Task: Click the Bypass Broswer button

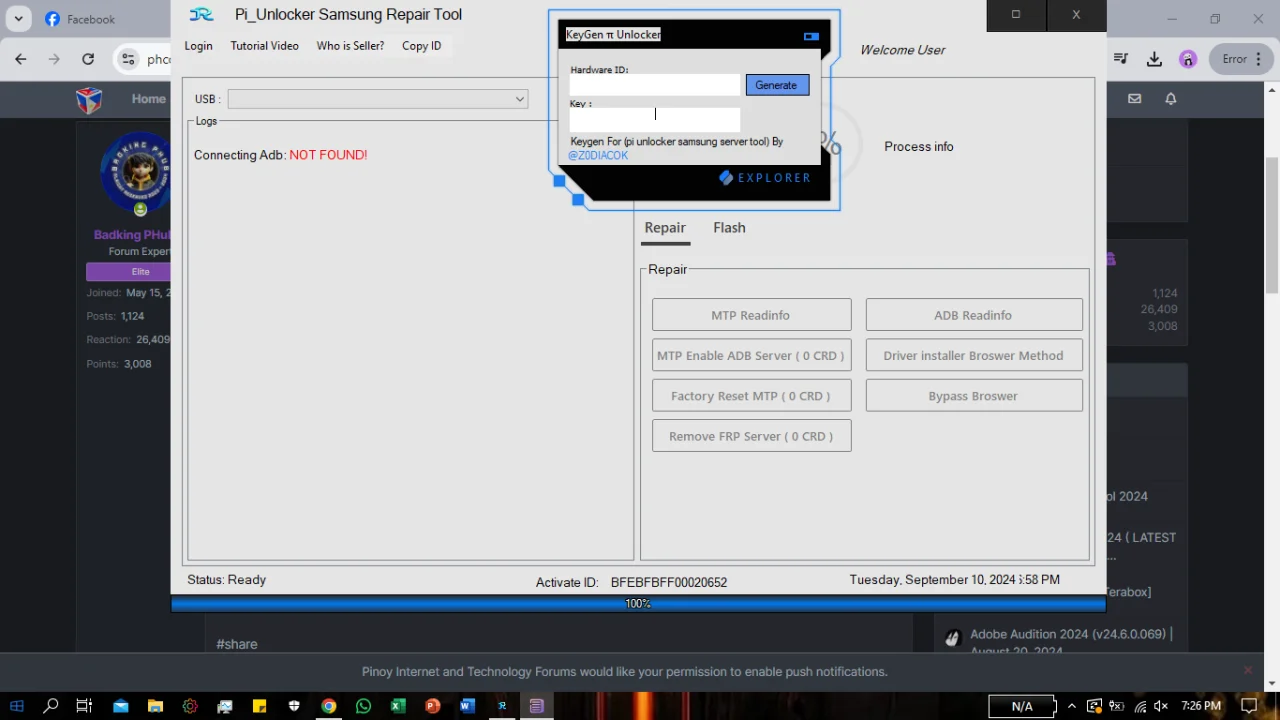Action: coord(973,396)
